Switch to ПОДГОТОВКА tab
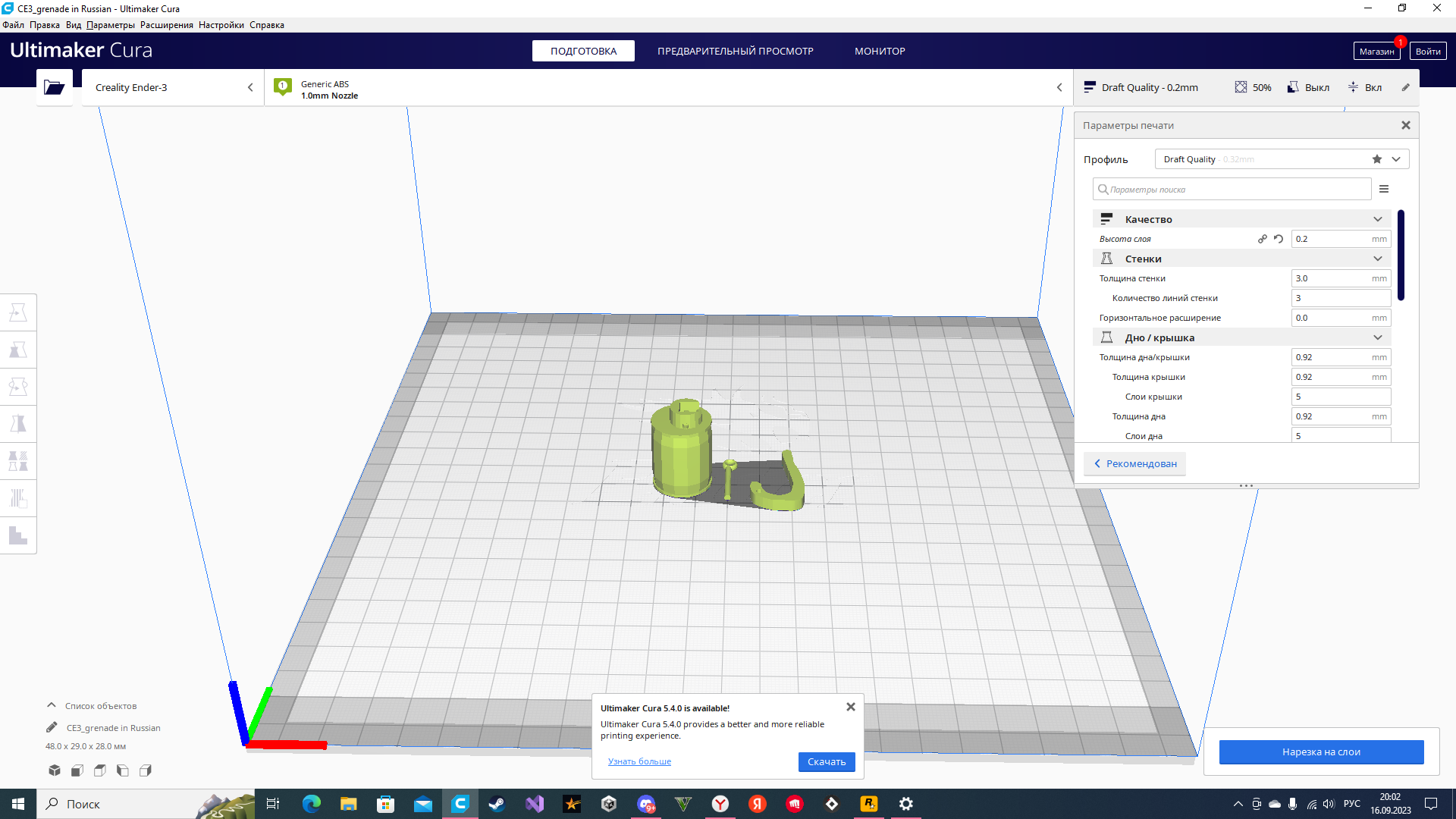Viewport: 1456px width, 819px height. (x=583, y=51)
